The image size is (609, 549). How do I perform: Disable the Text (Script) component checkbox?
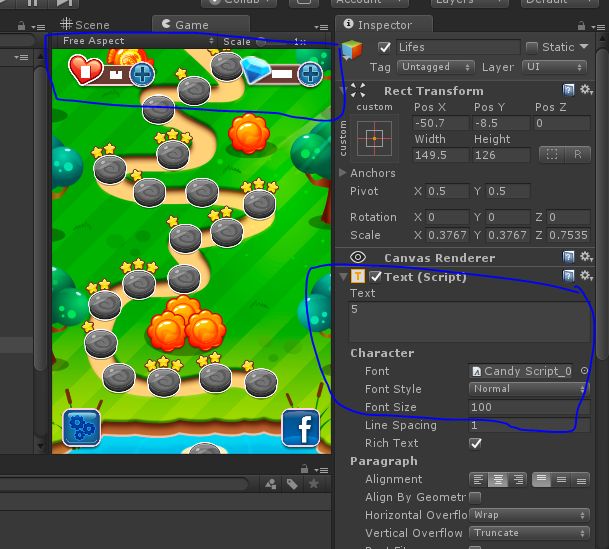click(x=375, y=276)
